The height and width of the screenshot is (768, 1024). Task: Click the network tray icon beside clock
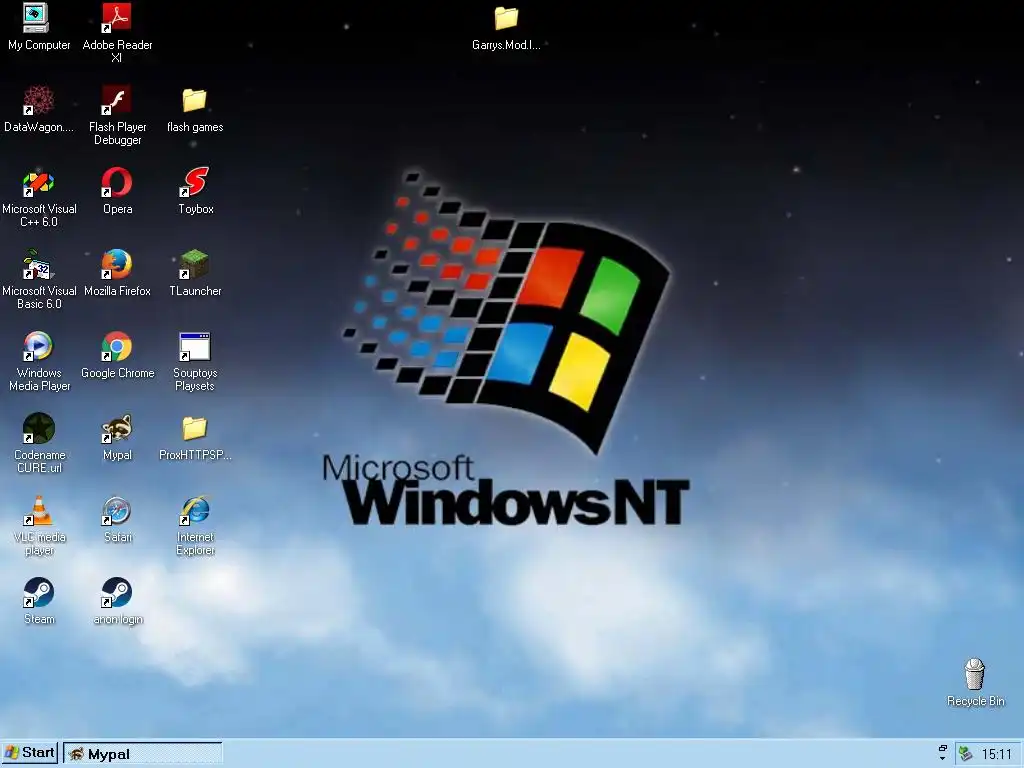pyautogui.click(x=965, y=754)
